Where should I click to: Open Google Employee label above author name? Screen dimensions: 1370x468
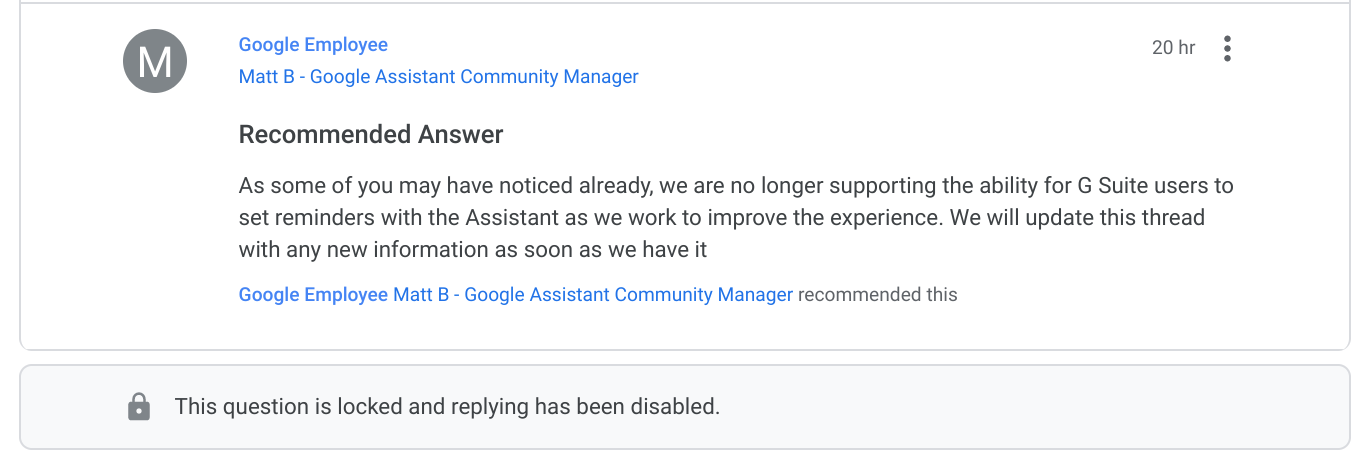point(313,45)
